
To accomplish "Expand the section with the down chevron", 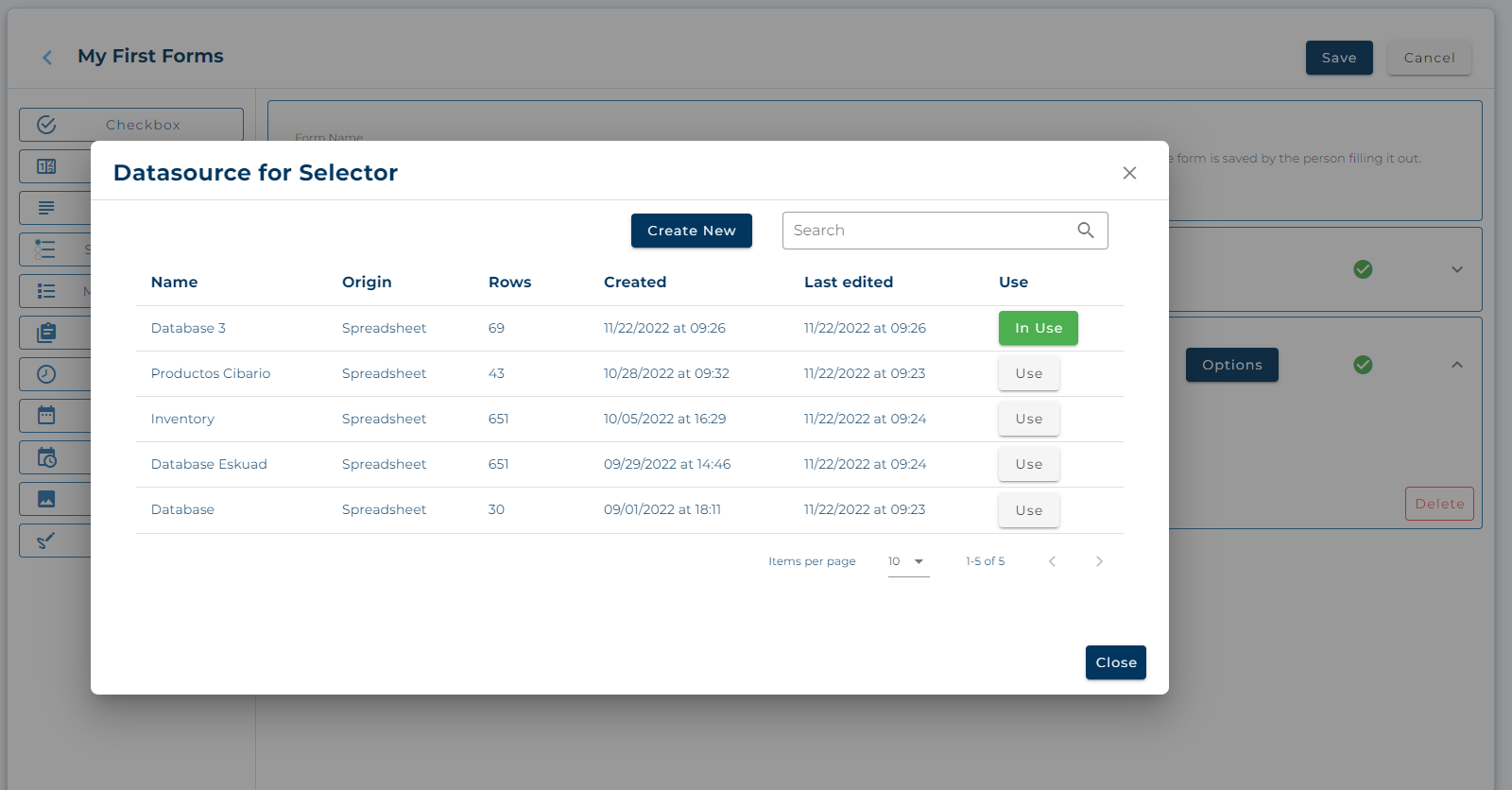I will tap(1456, 269).
